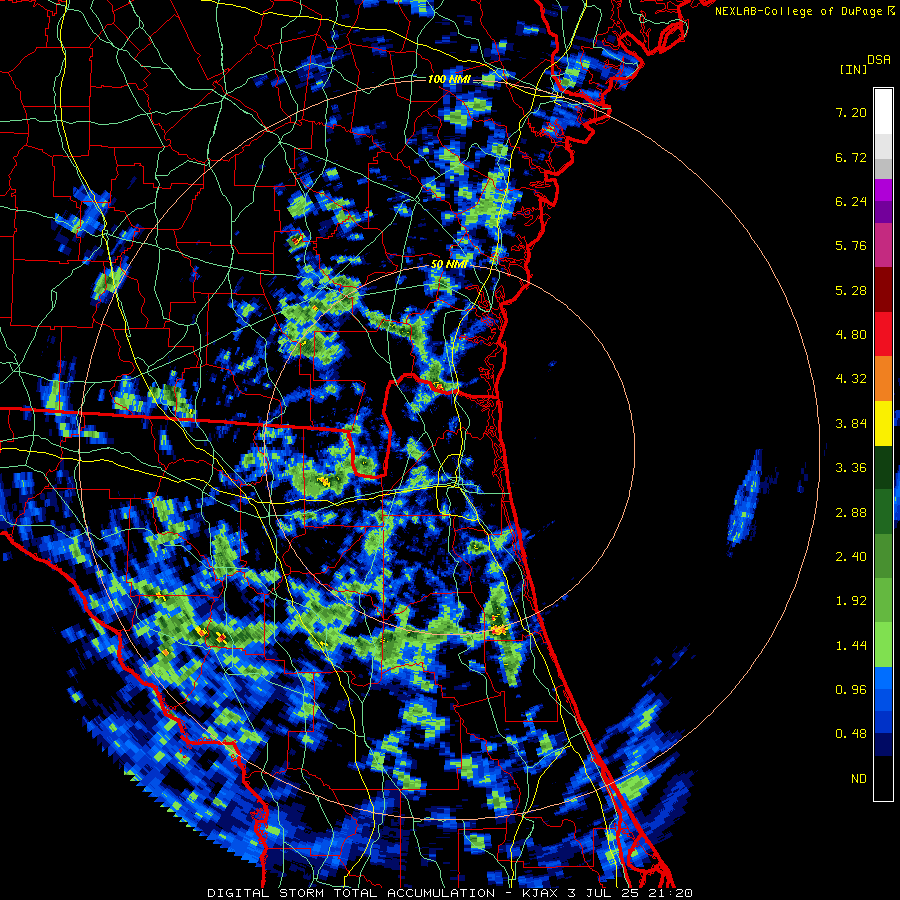Image resolution: width=900 pixels, height=900 pixels.
Task: Pick the black ND swatch at scale bottom
Action: (x=883, y=779)
